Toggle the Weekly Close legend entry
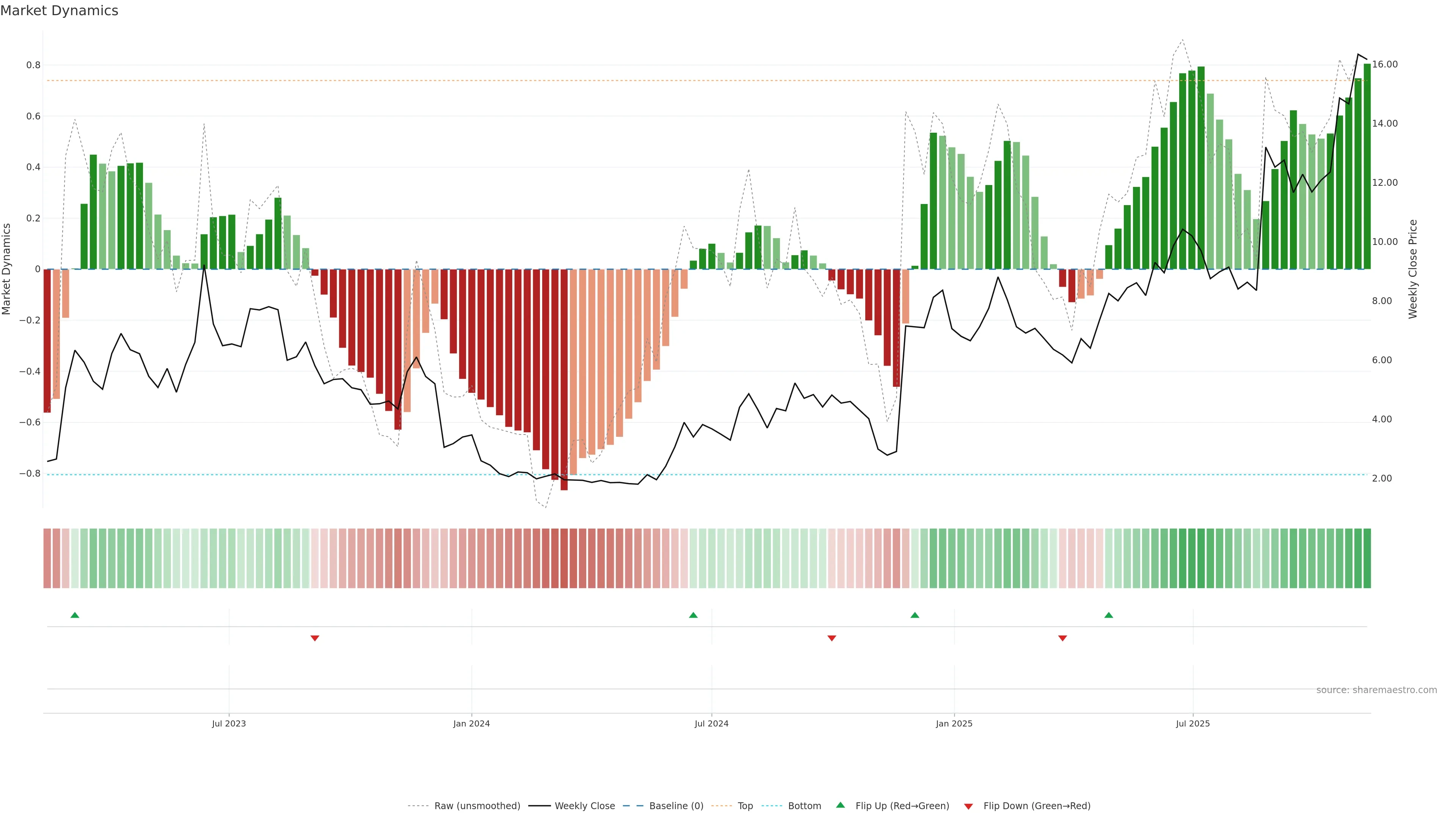 click(x=584, y=806)
